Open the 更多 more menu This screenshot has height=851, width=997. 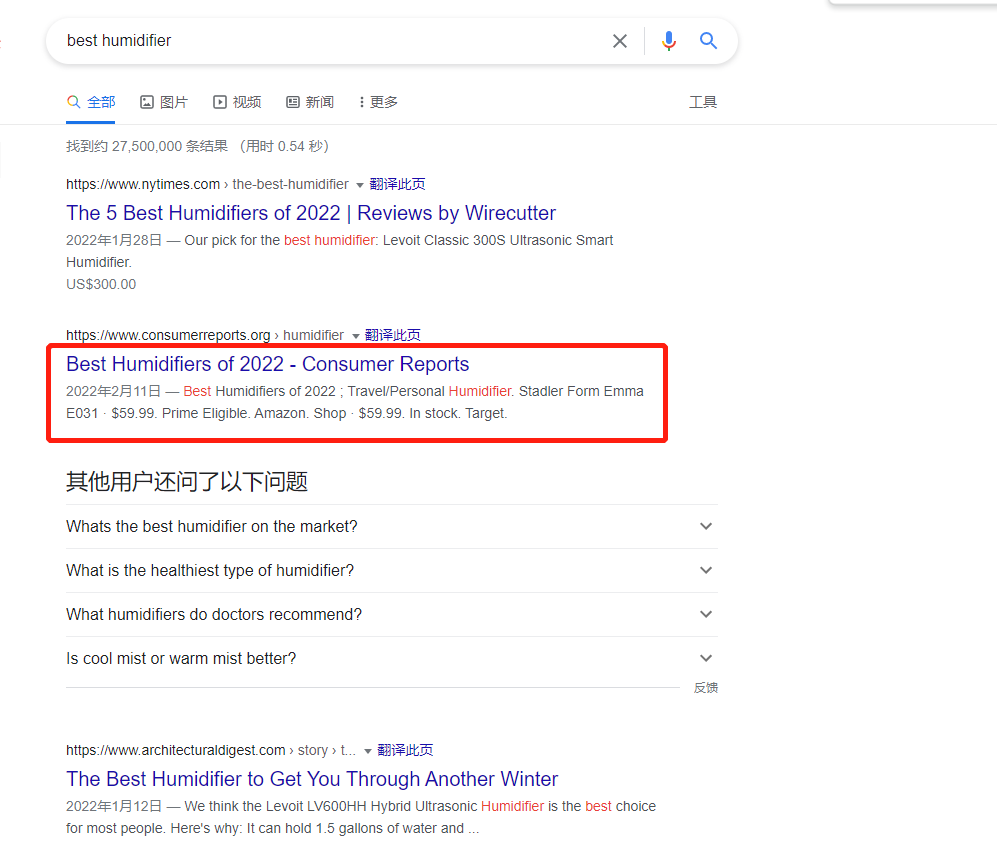pos(378,102)
